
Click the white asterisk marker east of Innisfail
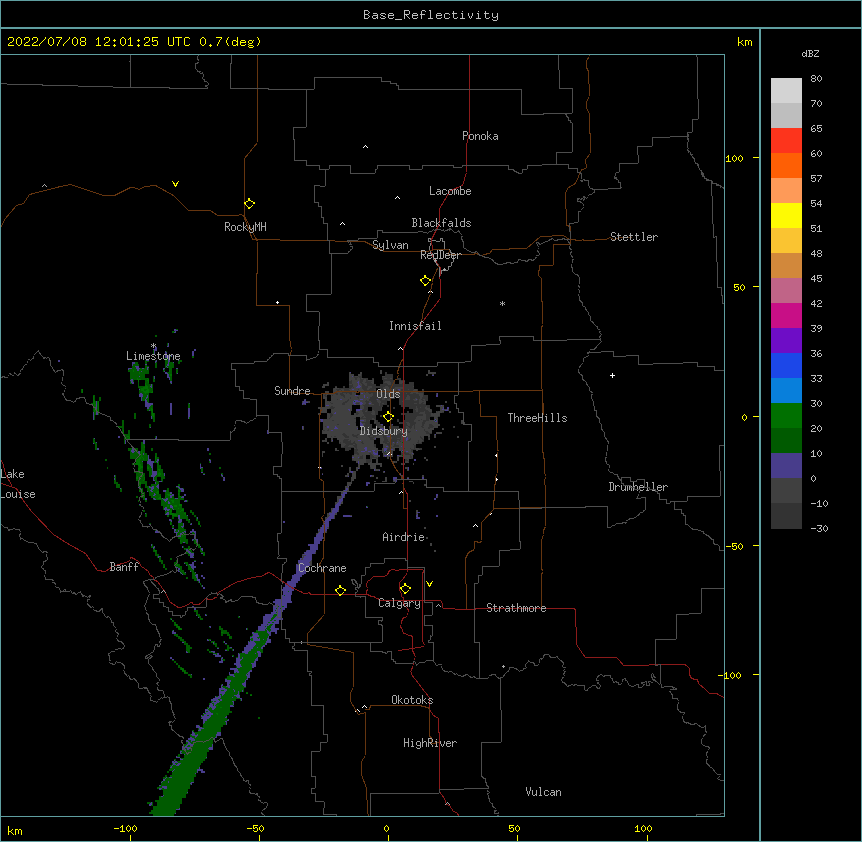click(x=502, y=303)
